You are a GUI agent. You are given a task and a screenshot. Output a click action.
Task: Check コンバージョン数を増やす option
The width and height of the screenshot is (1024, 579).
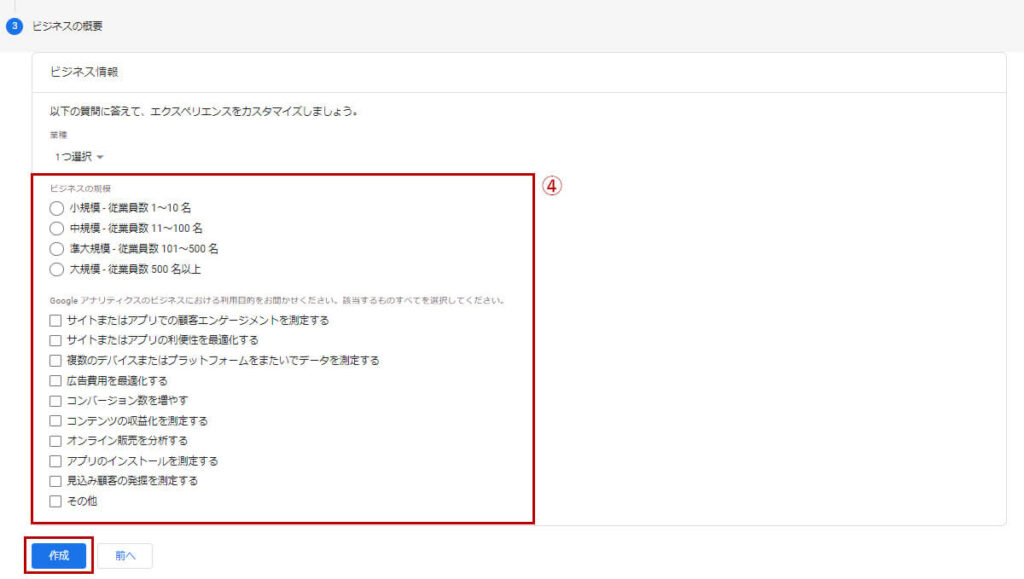click(x=56, y=401)
